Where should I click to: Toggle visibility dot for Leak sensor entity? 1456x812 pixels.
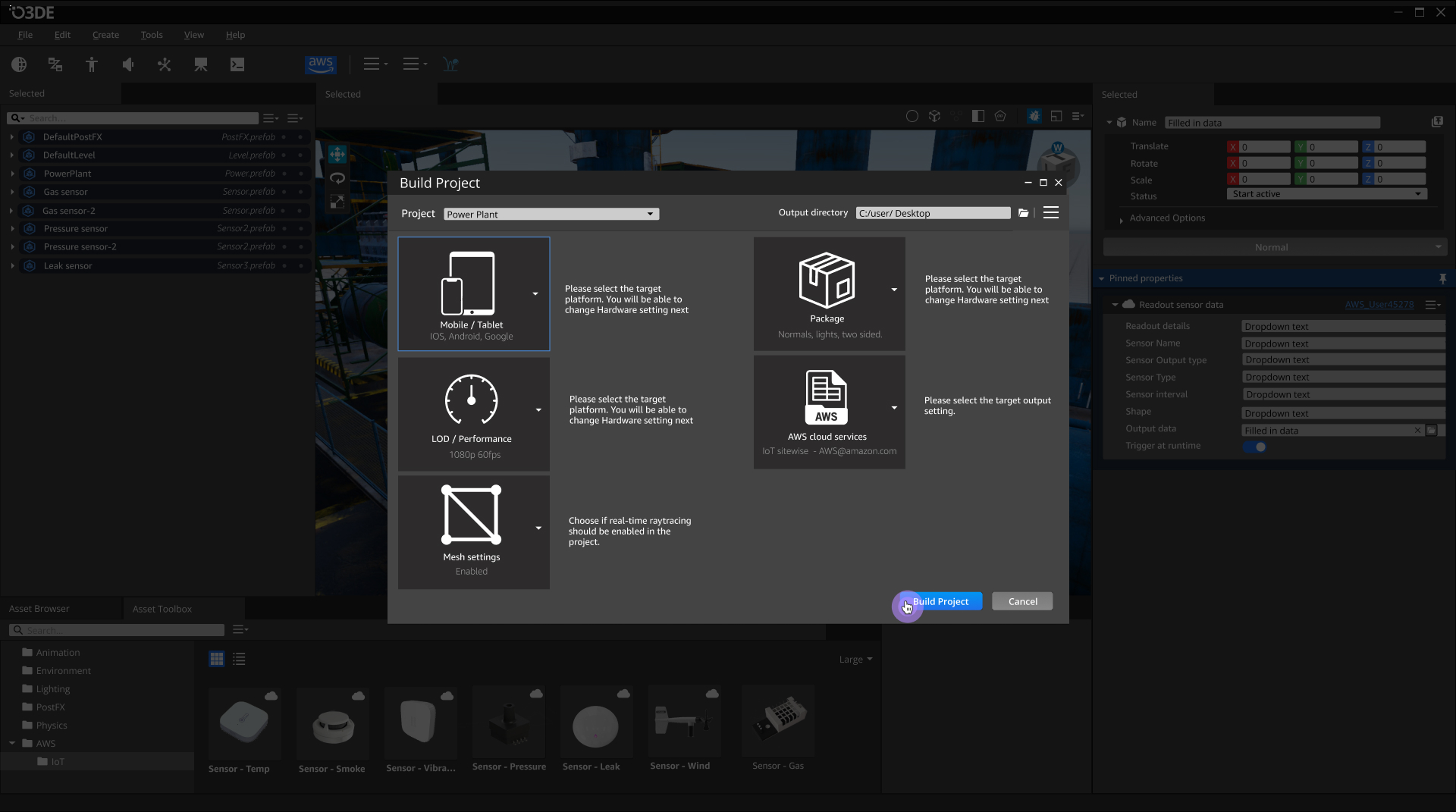(284, 266)
